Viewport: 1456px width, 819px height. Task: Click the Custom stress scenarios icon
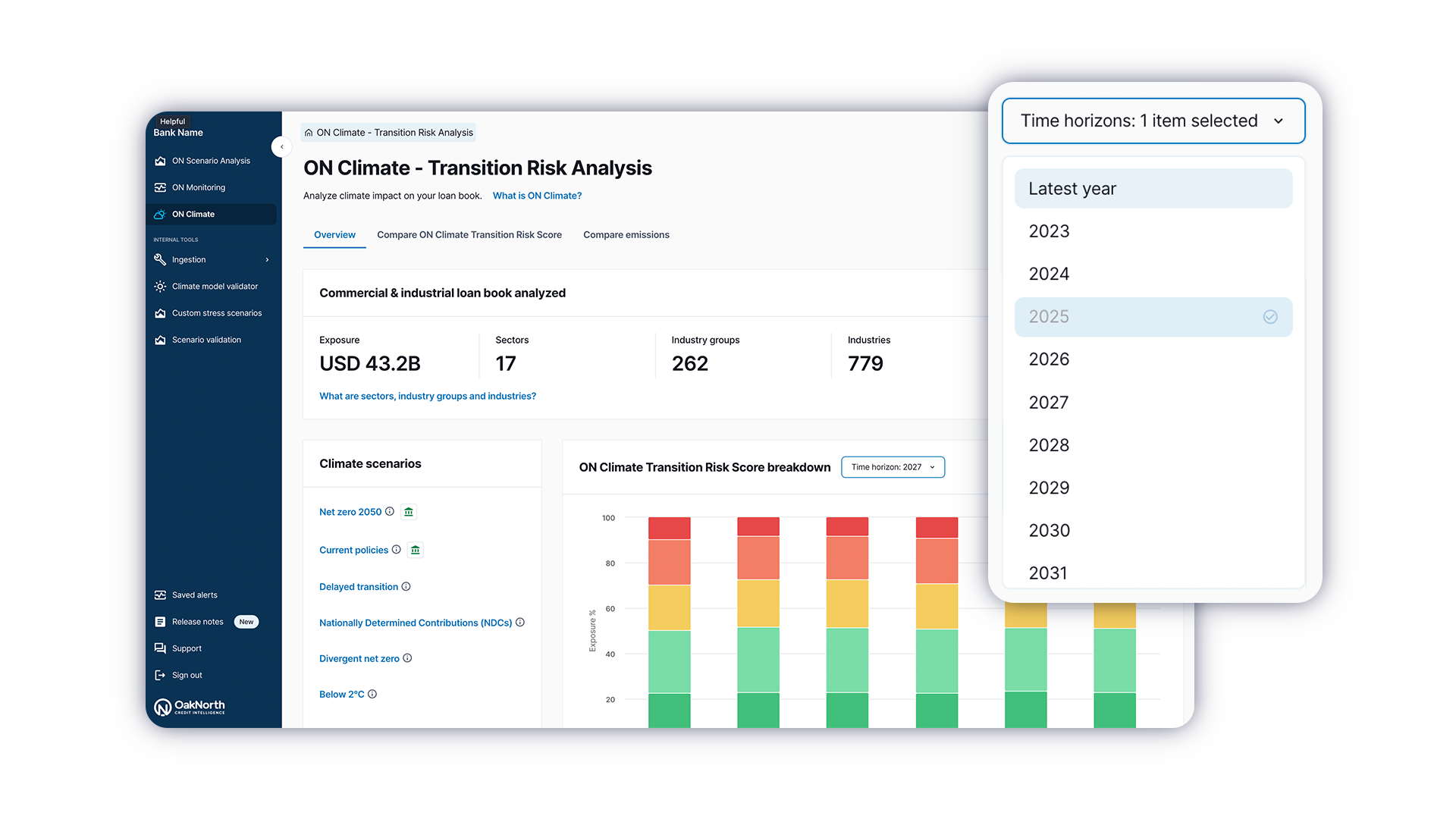coord(160,313)
